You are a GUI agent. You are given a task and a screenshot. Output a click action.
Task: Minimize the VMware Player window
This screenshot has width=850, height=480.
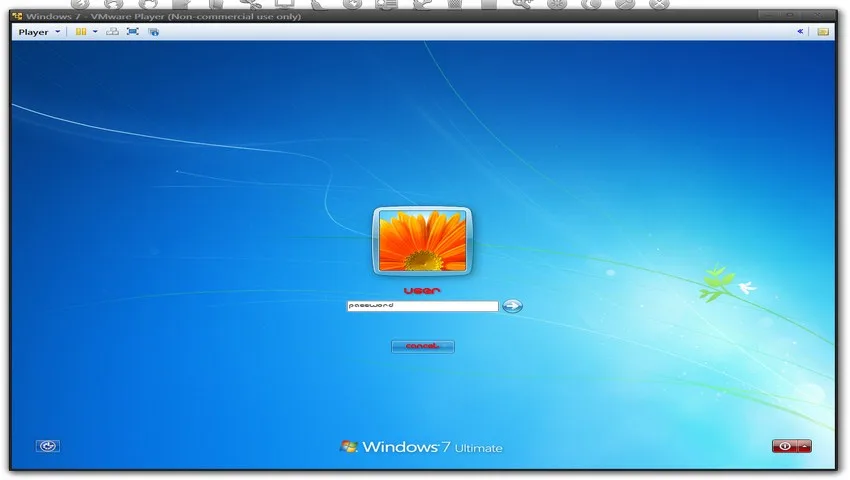click(x=768, y=15)
